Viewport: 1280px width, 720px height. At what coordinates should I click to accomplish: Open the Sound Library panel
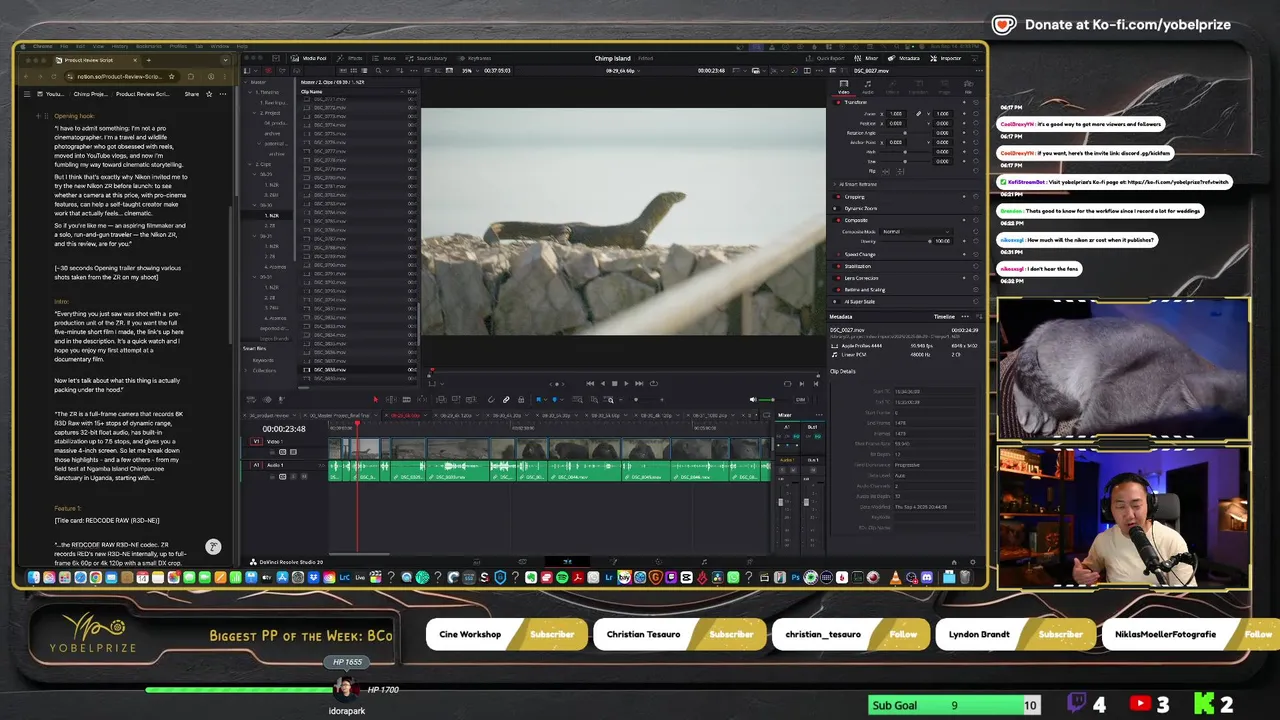(426, 58)
